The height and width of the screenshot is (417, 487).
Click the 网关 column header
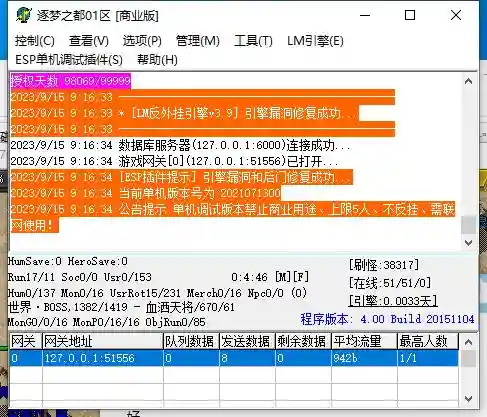click(25, 341)
